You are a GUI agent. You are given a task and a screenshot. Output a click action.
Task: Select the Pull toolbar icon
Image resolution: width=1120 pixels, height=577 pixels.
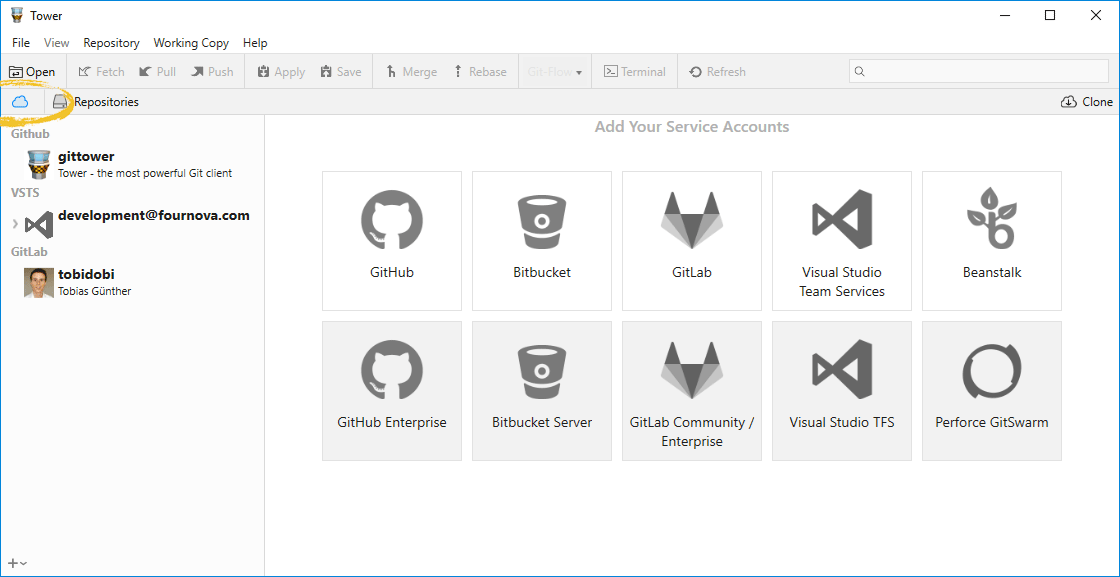[x=157, y=71]
